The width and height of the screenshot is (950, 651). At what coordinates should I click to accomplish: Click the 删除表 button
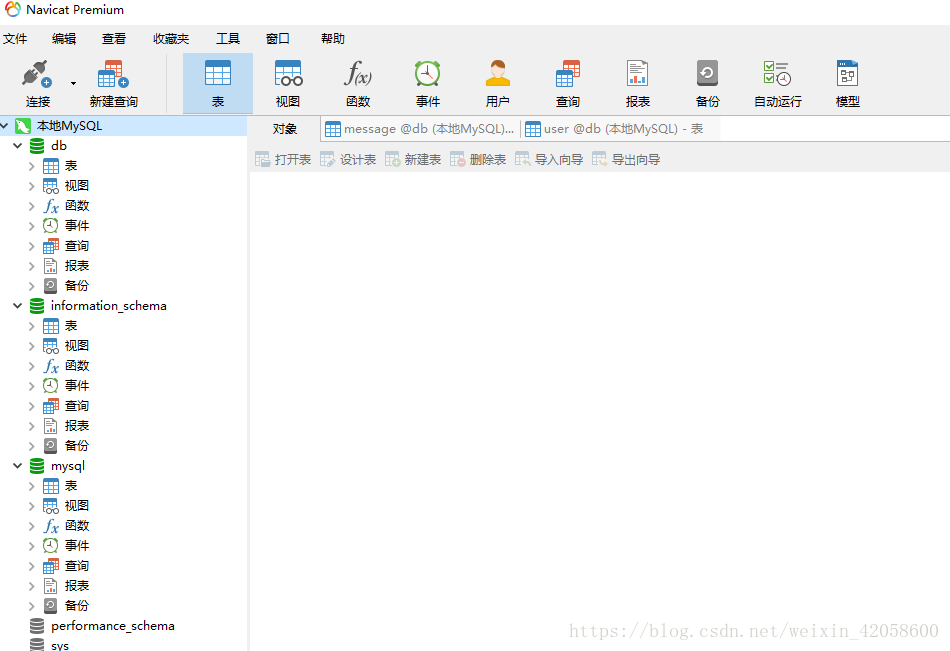477,159
